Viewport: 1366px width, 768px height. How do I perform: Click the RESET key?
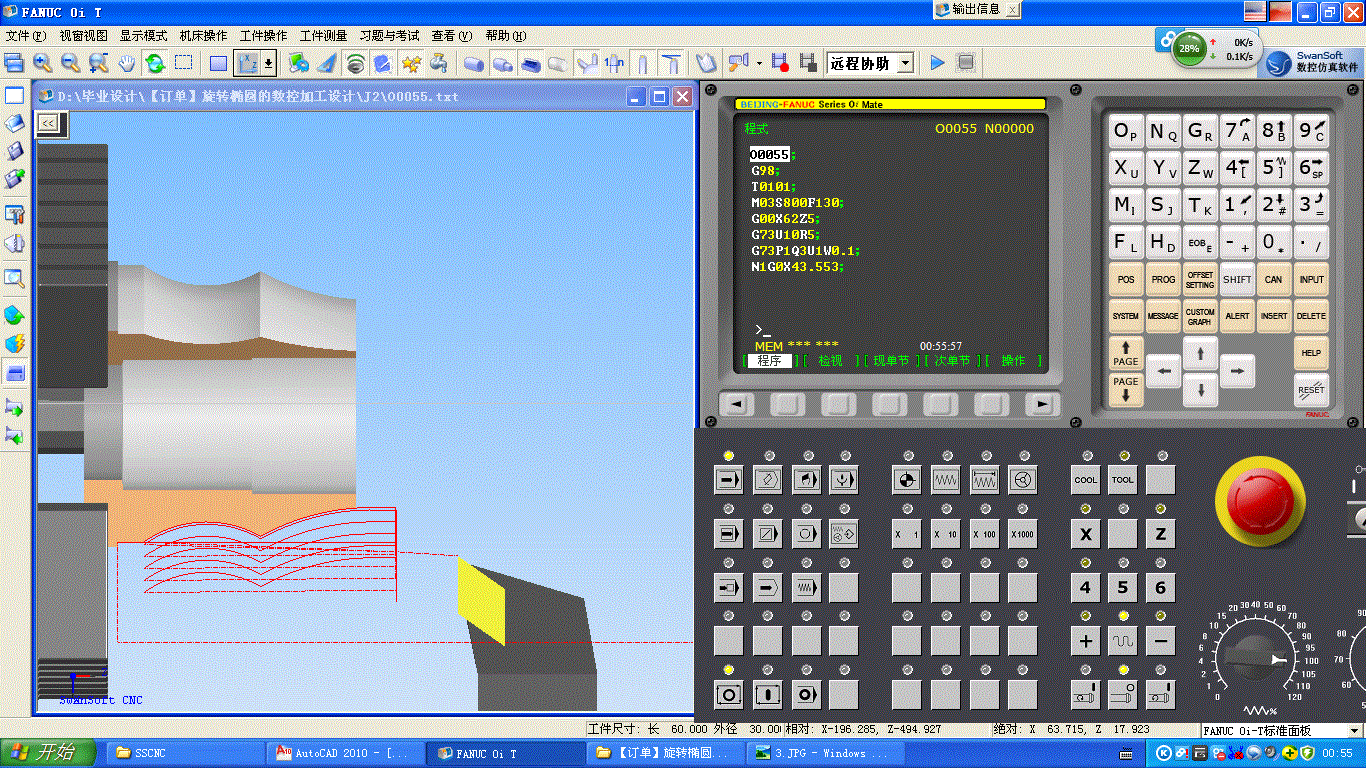[1311, 389]
